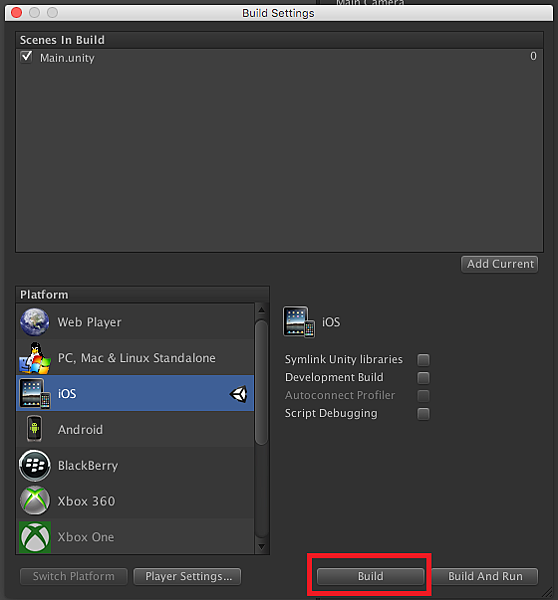558x600 pixels.
Task: Select the Web Player platform label
Action: tap(90, 322)
